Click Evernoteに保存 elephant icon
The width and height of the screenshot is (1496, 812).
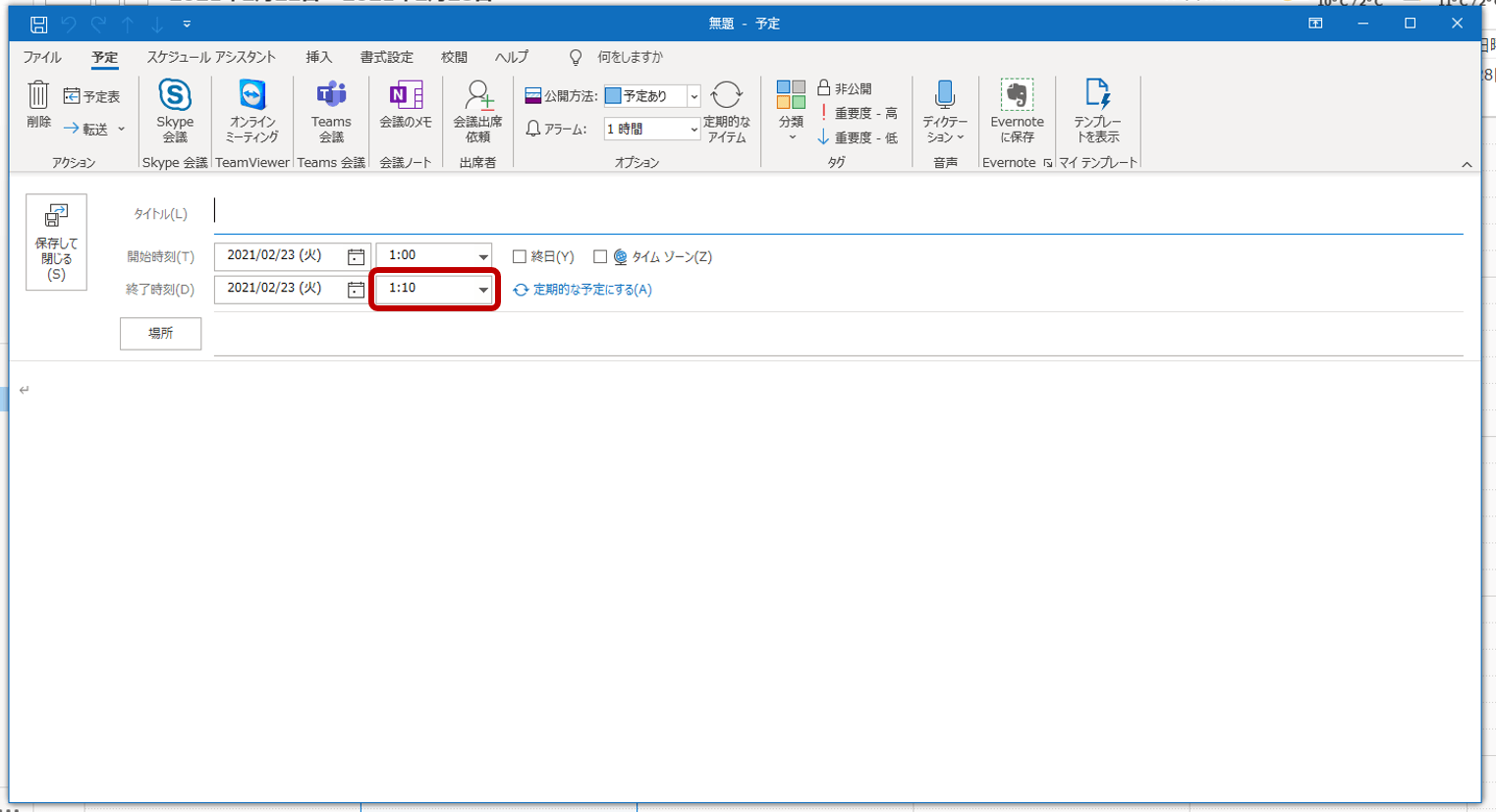1017,96
